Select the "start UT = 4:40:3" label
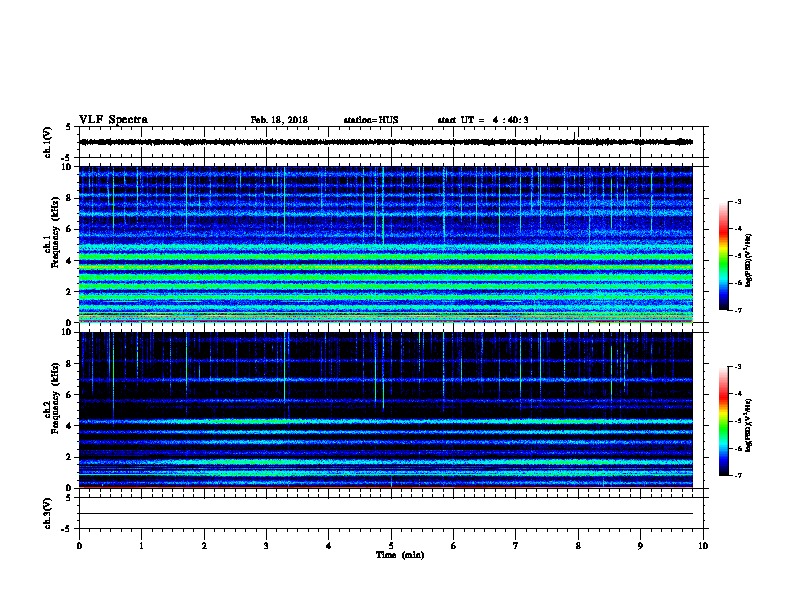The image size is (792, 612). click(483, 120)
